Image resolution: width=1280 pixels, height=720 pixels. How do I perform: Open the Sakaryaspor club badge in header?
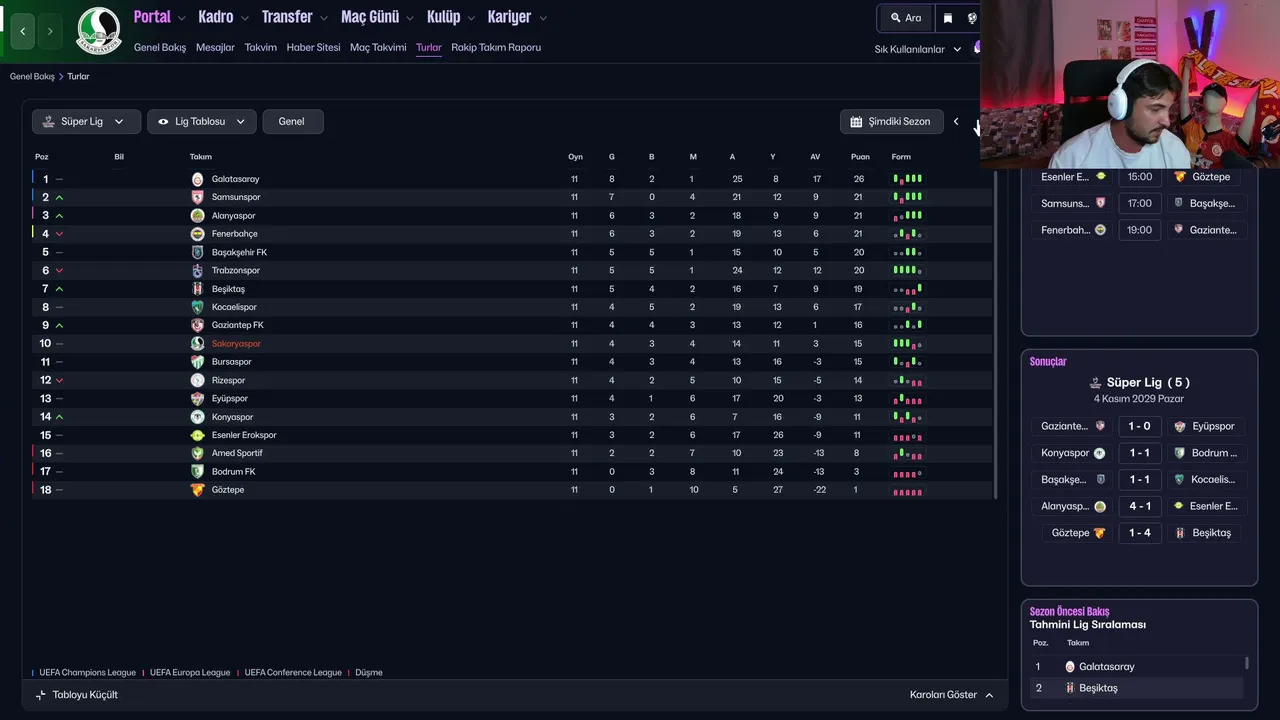click(98, 31)
